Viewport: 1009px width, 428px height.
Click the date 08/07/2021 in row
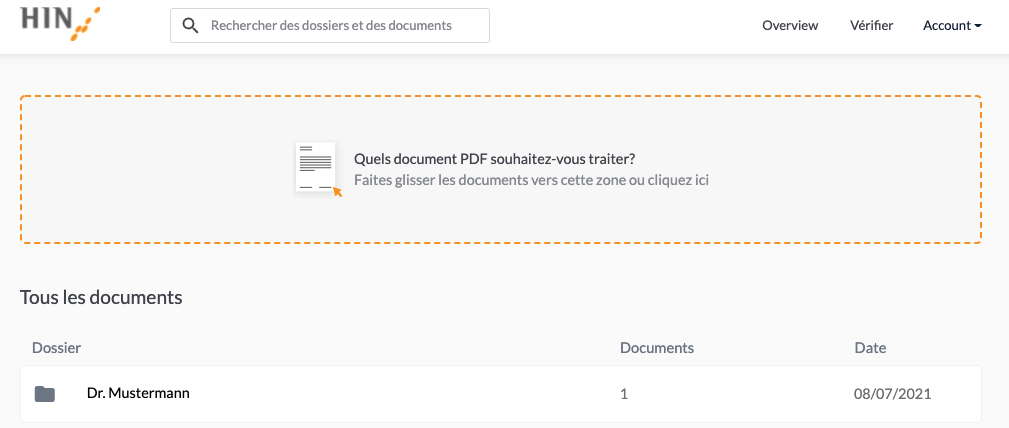click(x=893, y=394)
